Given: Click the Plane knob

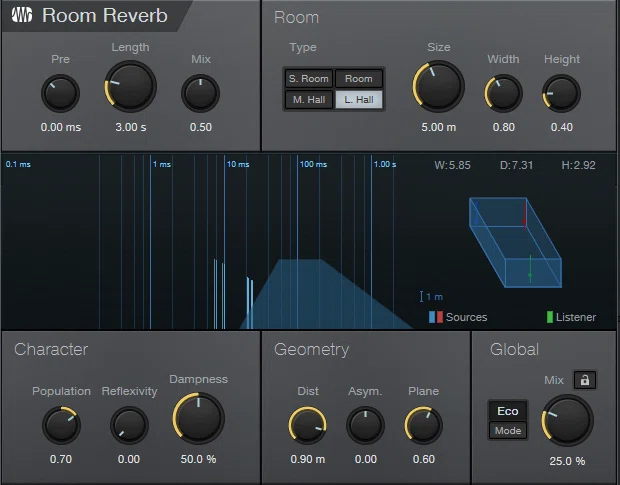Looking at the screenshot, I should 423,425.
